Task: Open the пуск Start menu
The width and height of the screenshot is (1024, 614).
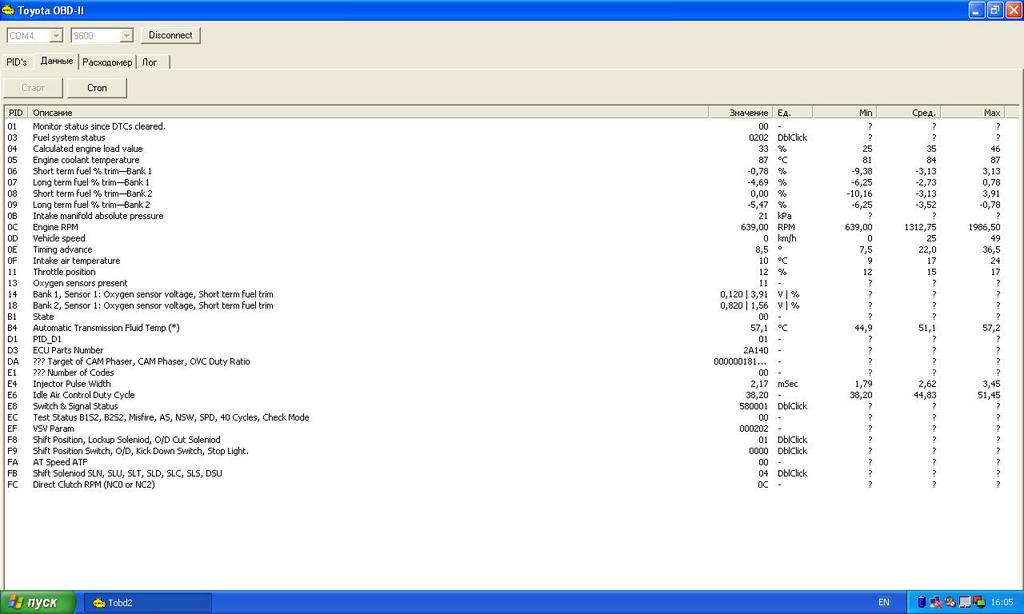Action: 38,603
